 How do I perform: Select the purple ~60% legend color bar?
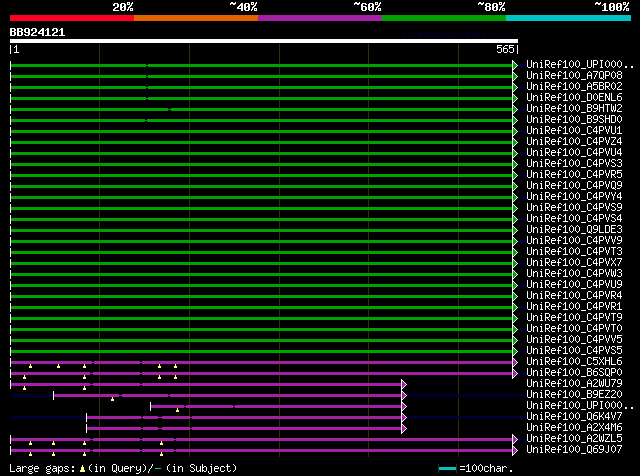(x=319, y=18)
